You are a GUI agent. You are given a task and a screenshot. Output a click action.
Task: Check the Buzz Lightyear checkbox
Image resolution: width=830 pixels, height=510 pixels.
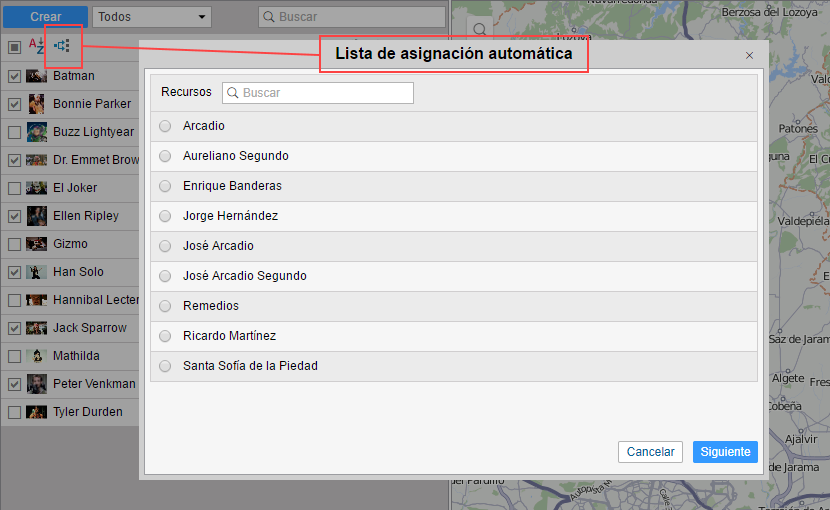point(14,132)
